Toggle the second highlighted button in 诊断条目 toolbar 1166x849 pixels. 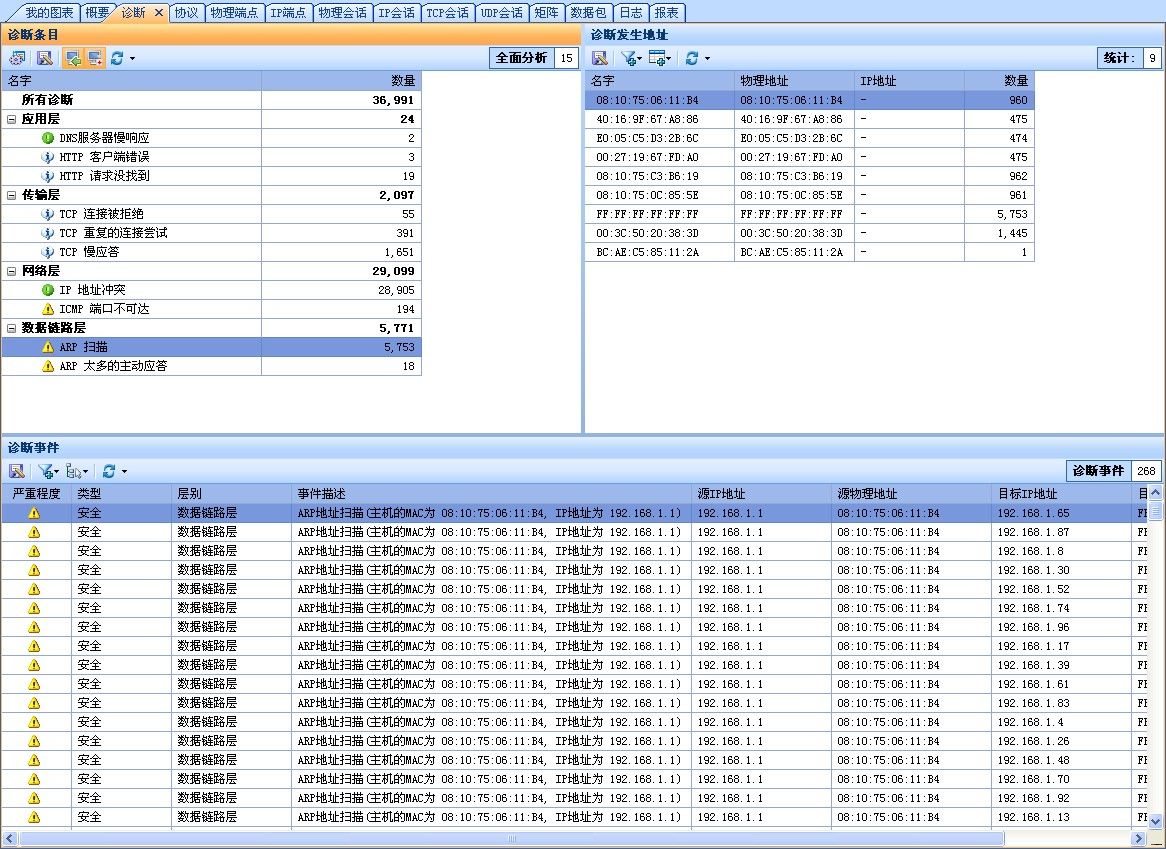(x=94, y=58)
